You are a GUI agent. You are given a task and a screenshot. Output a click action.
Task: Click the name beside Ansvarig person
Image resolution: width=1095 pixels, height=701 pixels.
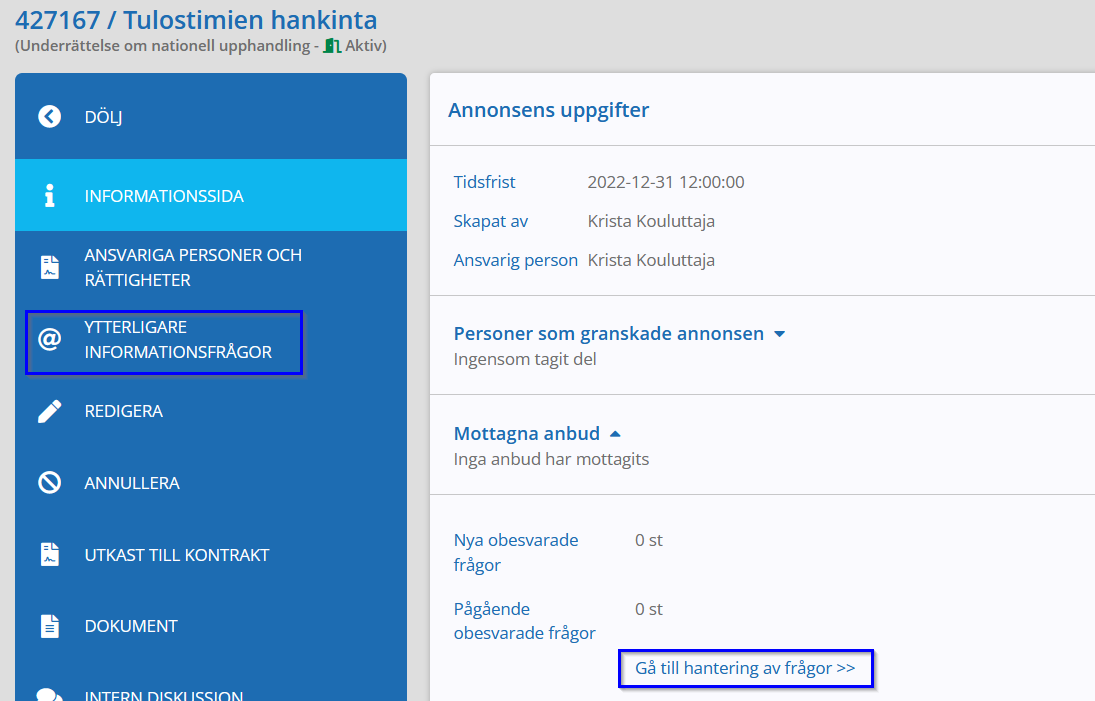651,260
